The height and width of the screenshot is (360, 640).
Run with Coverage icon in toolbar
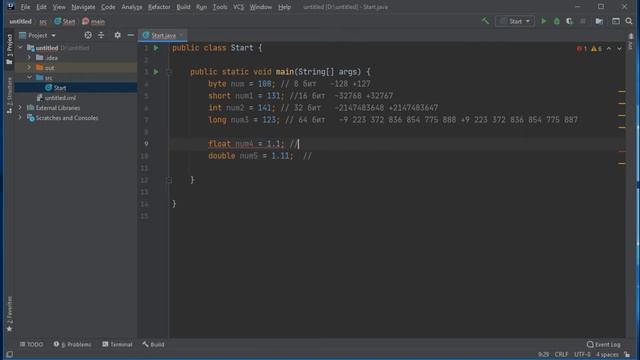click(569, 21)
